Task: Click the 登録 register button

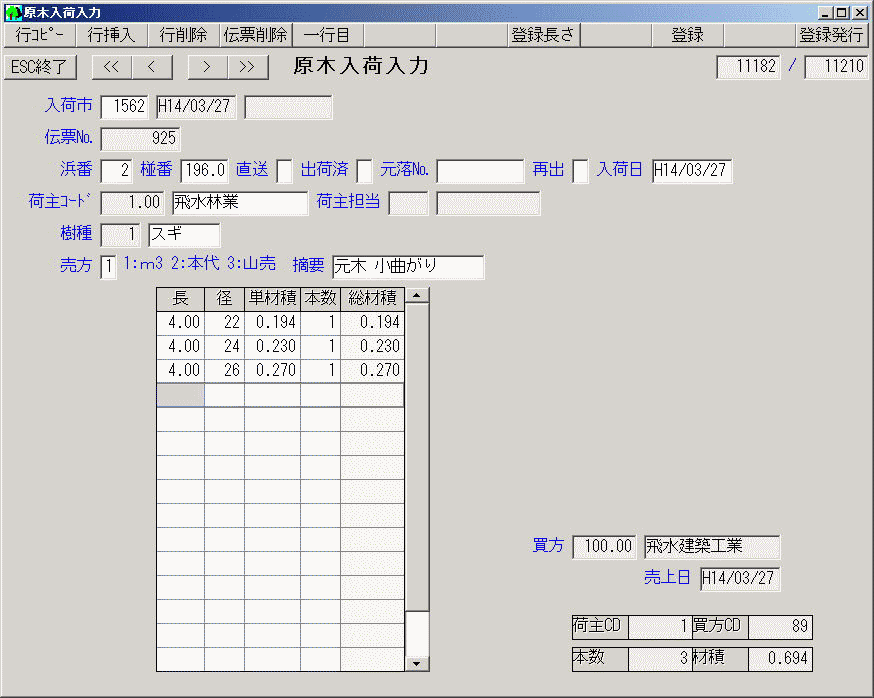Action: [x=687, y=35]
